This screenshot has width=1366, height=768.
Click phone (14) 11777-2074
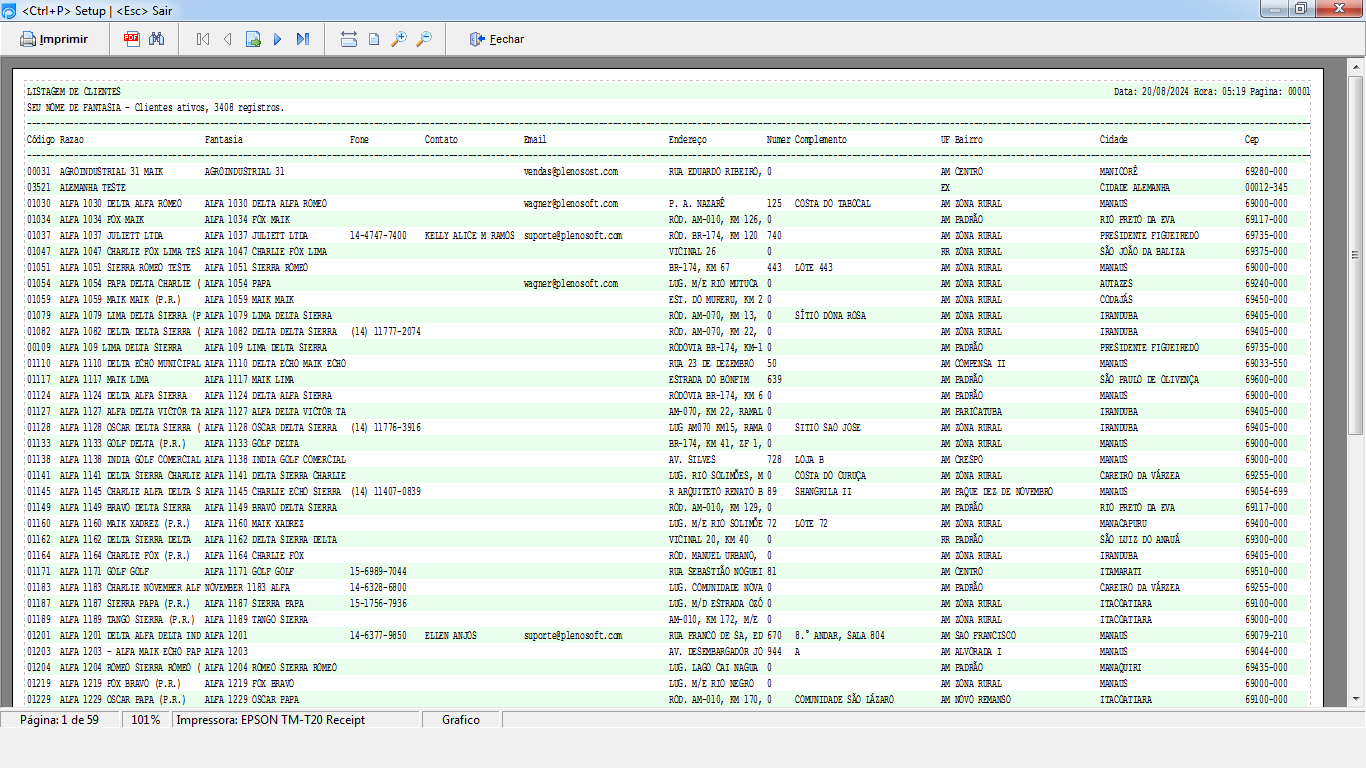pos(386,332)
